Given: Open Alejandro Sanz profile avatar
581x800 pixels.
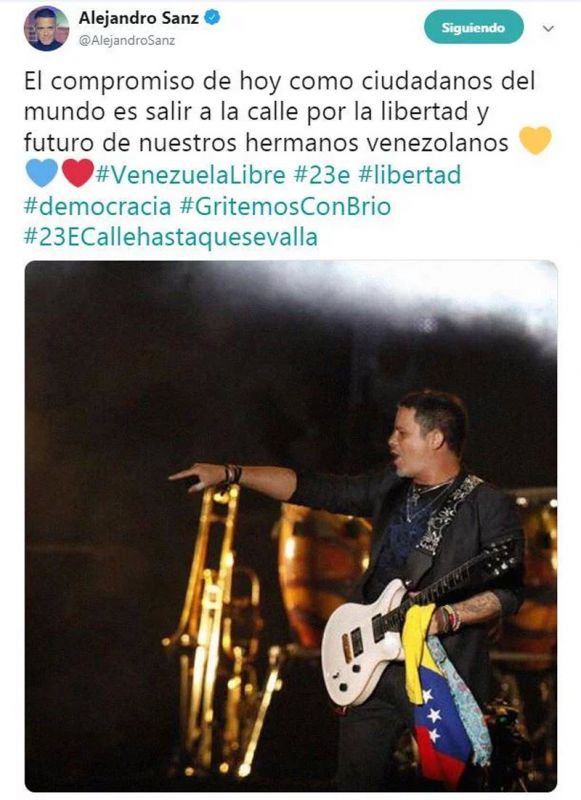Looking at the screenshot, I should pyautogui.click(x=46, y=28).
